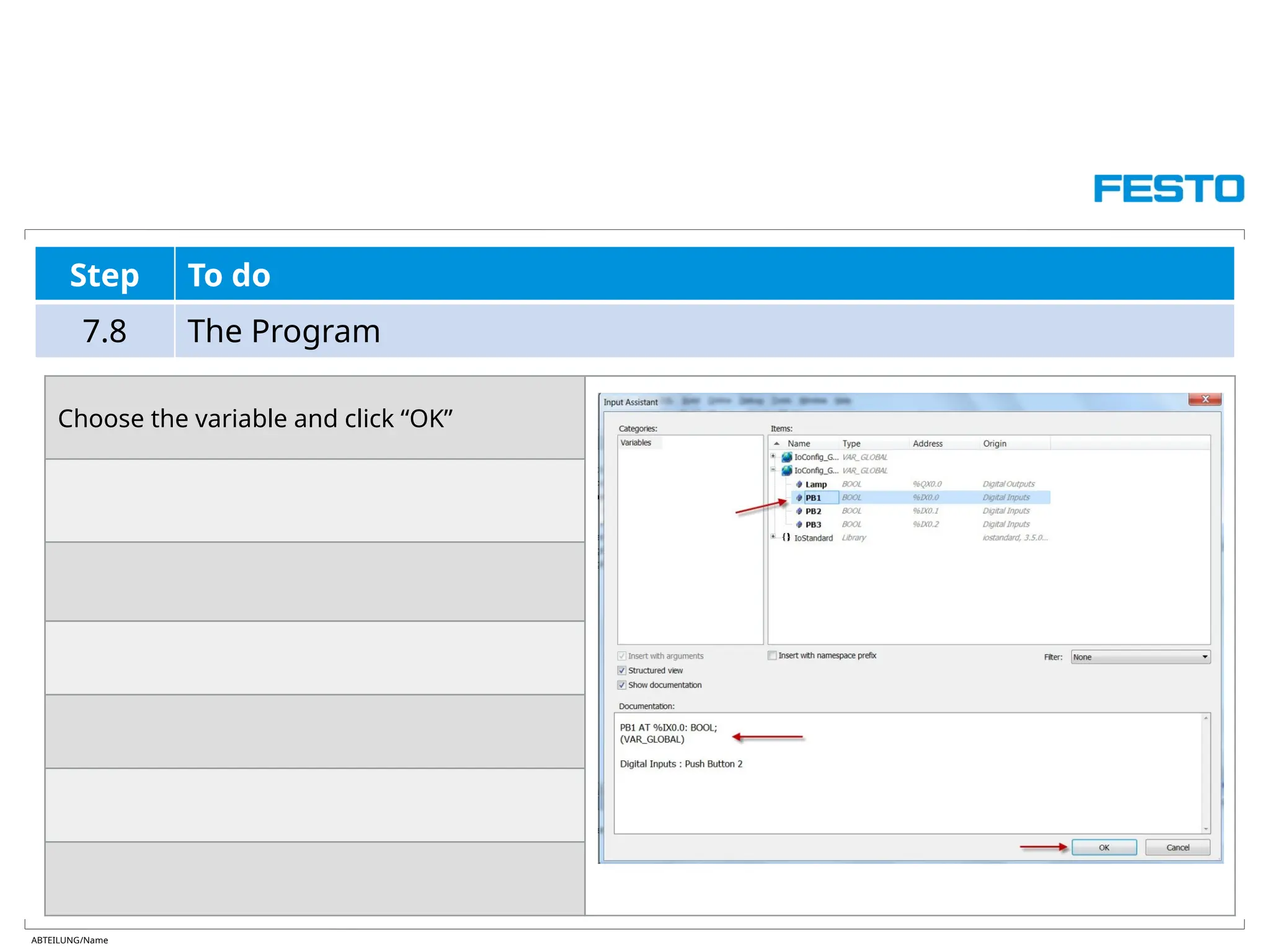The width and height of the screenshot is (1270, 952).
Task: Sort by the Origin column header
Action: tap(995, 443)
